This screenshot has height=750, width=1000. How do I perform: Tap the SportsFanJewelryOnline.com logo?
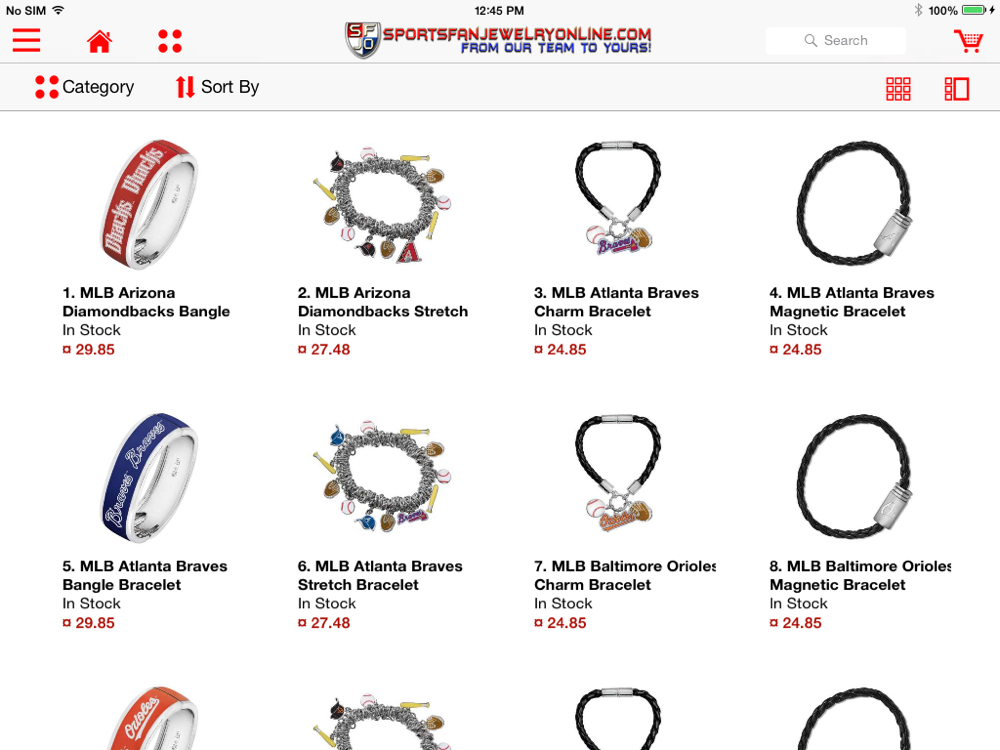[x=498, y=40]
